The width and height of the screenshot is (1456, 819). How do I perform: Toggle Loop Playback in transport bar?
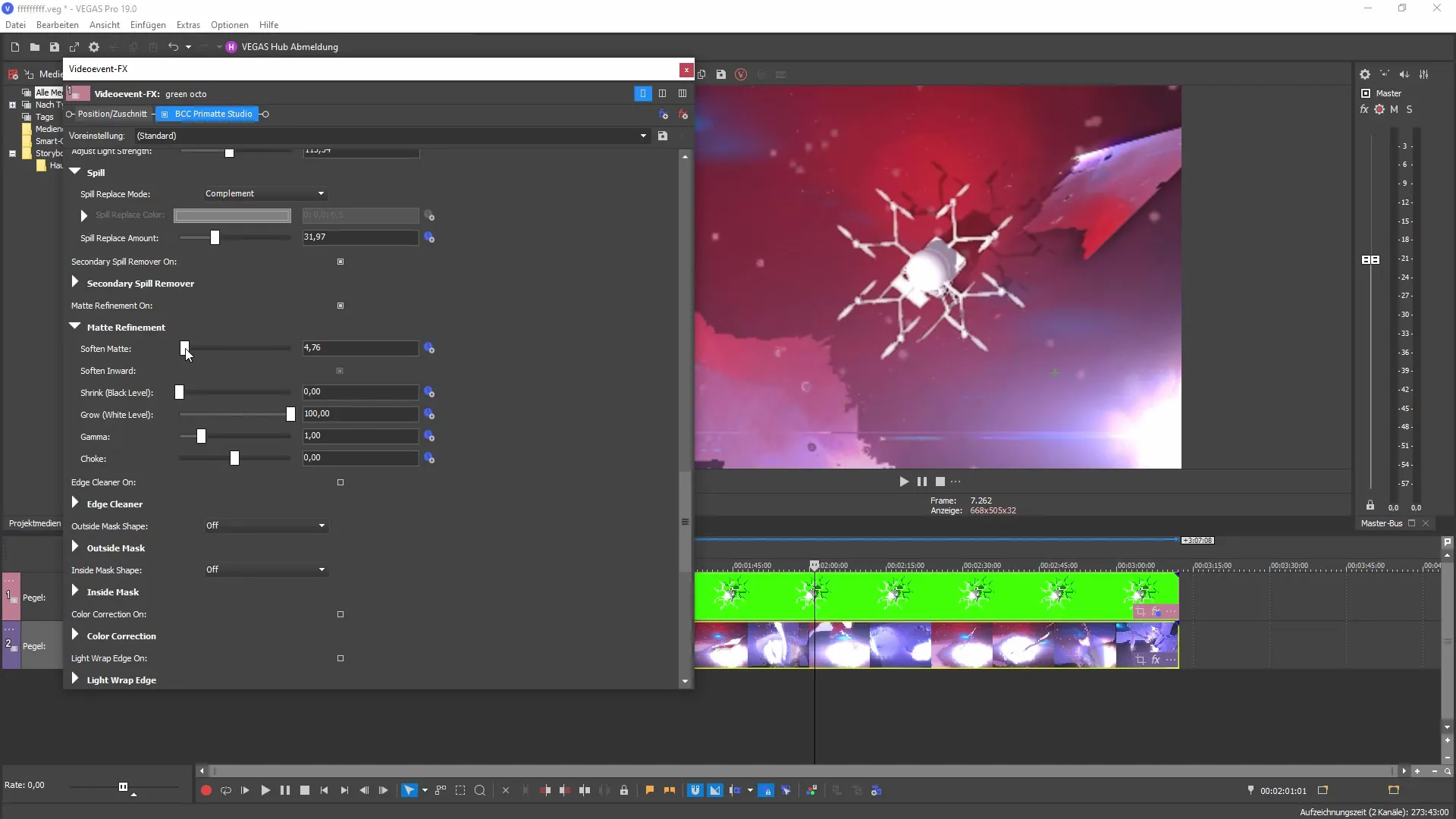tap(226, 790)
